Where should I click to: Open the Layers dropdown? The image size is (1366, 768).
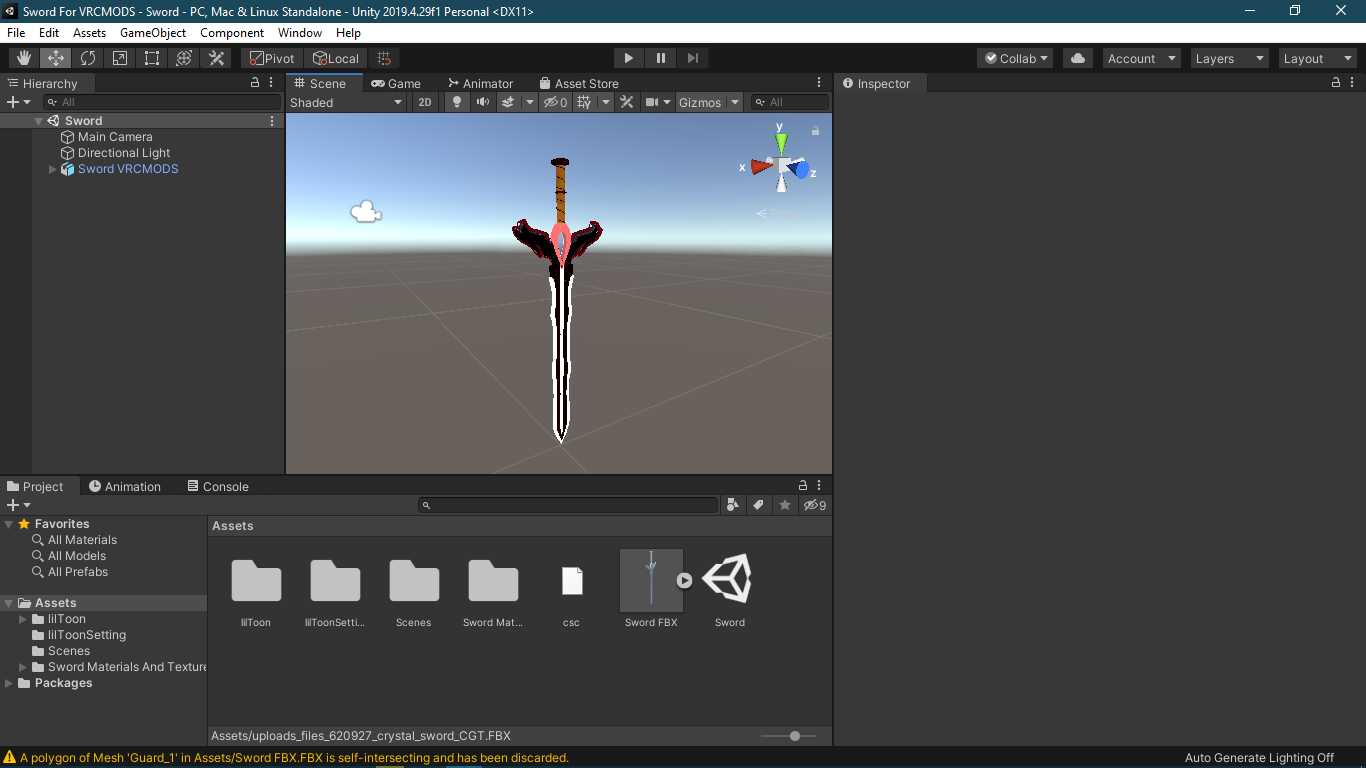click(1229, 58)
